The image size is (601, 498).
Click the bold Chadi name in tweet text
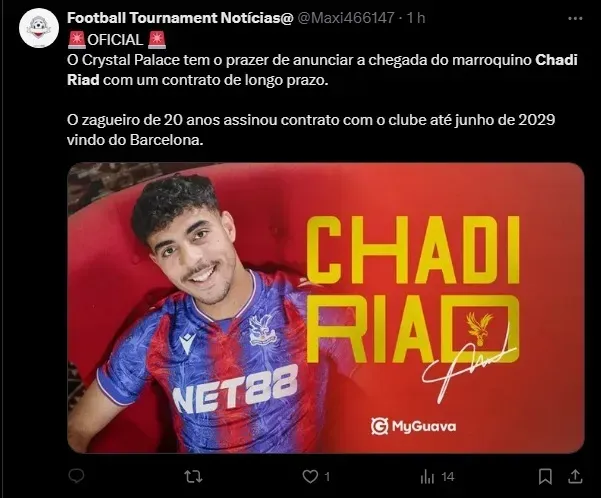[556, 60]
